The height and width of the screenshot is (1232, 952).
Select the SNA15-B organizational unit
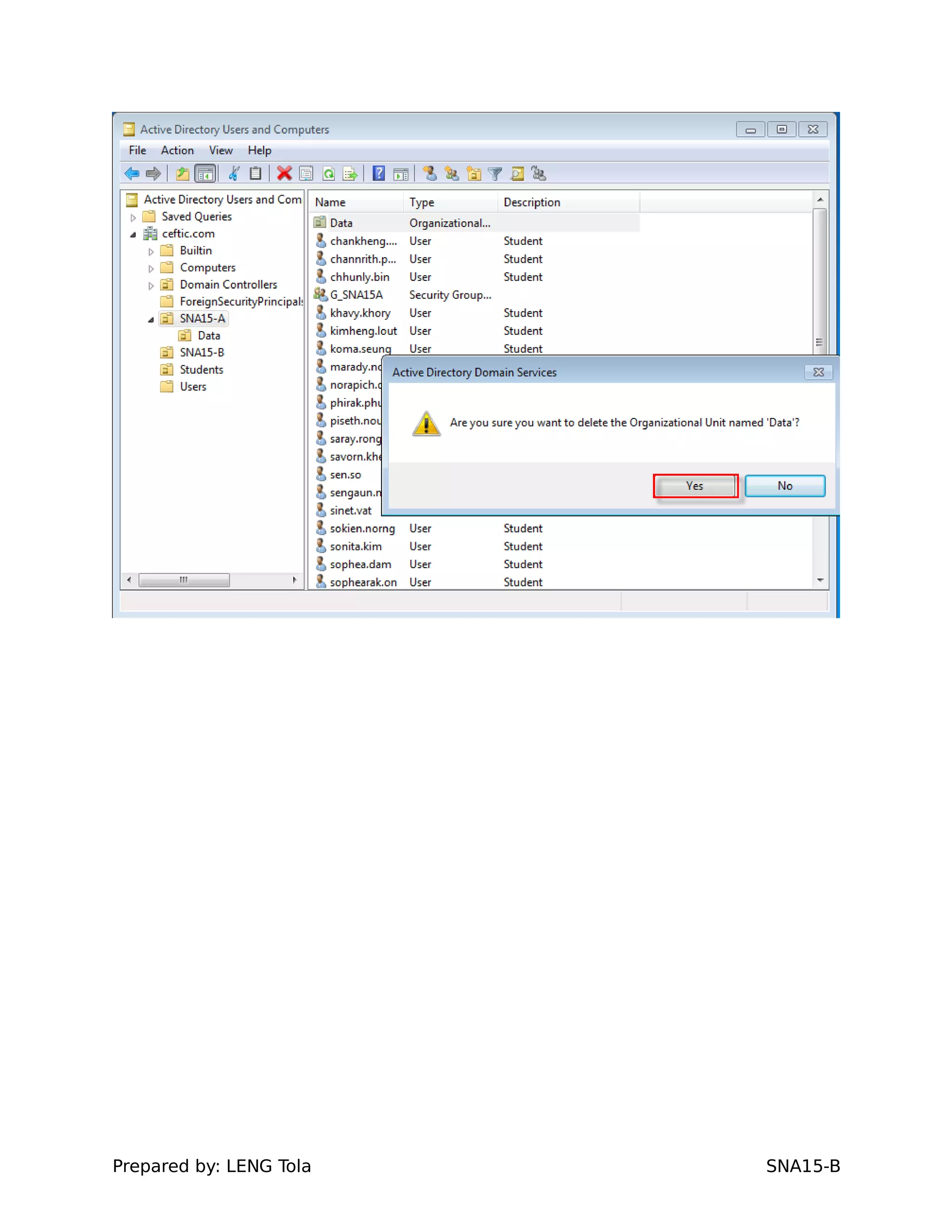click(201, 352)
